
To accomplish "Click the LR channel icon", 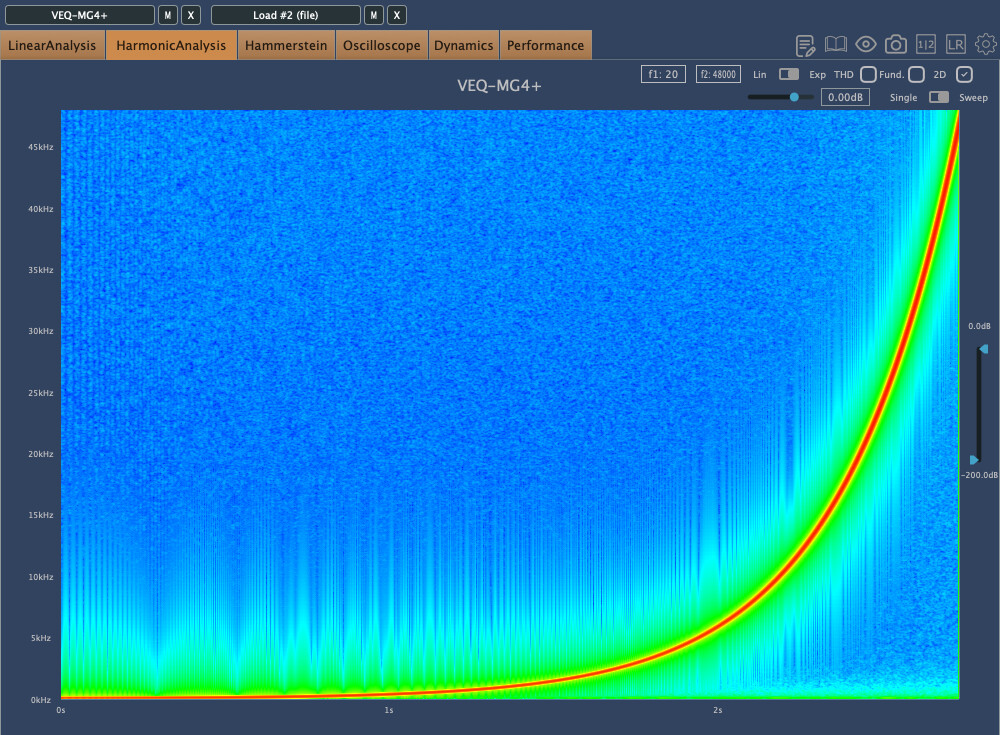I will point(956,45).
